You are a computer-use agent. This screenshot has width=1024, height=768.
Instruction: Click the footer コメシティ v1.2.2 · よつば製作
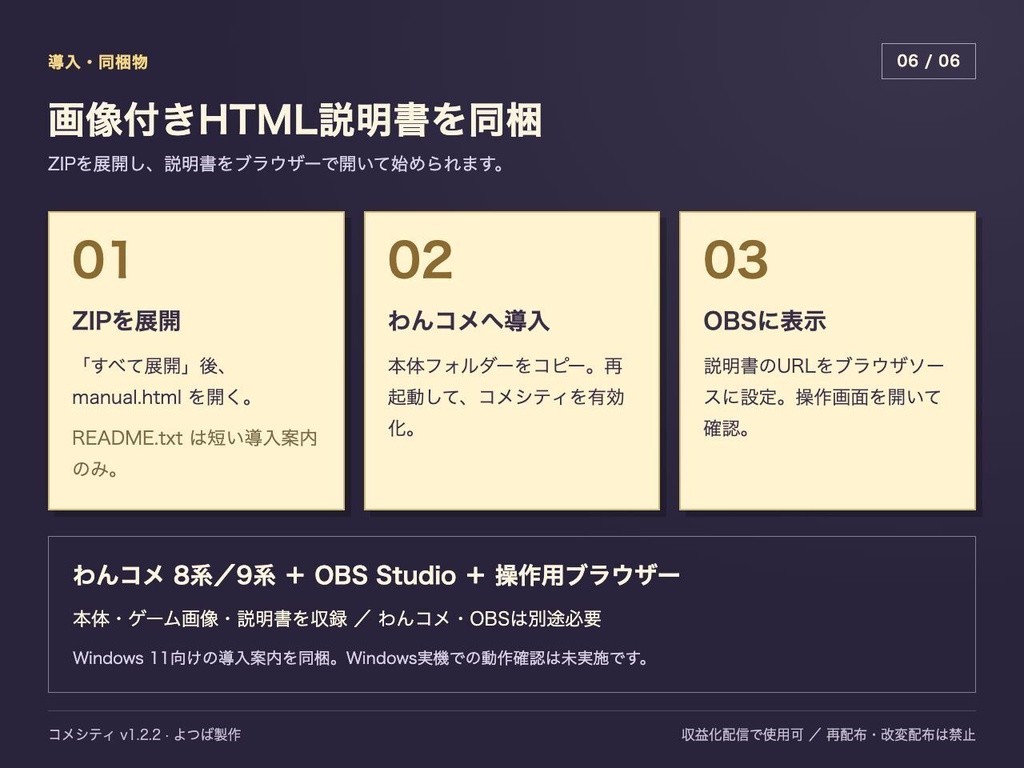point(144,735)
